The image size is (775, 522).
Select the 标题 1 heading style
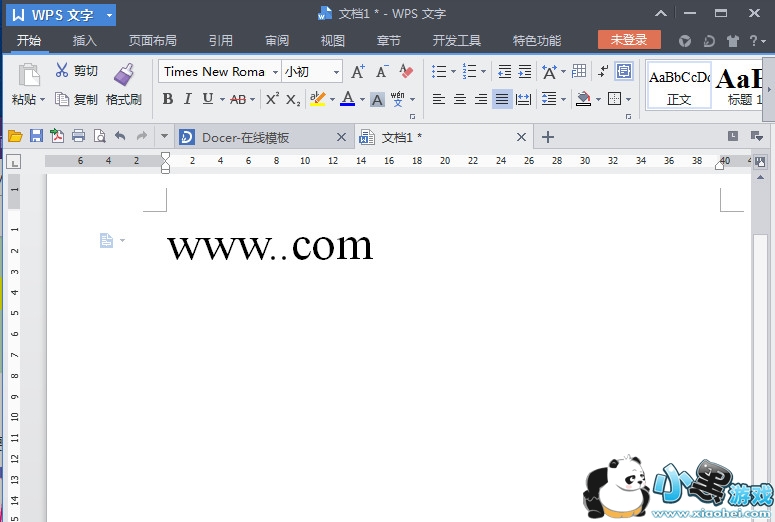[739, 85]
